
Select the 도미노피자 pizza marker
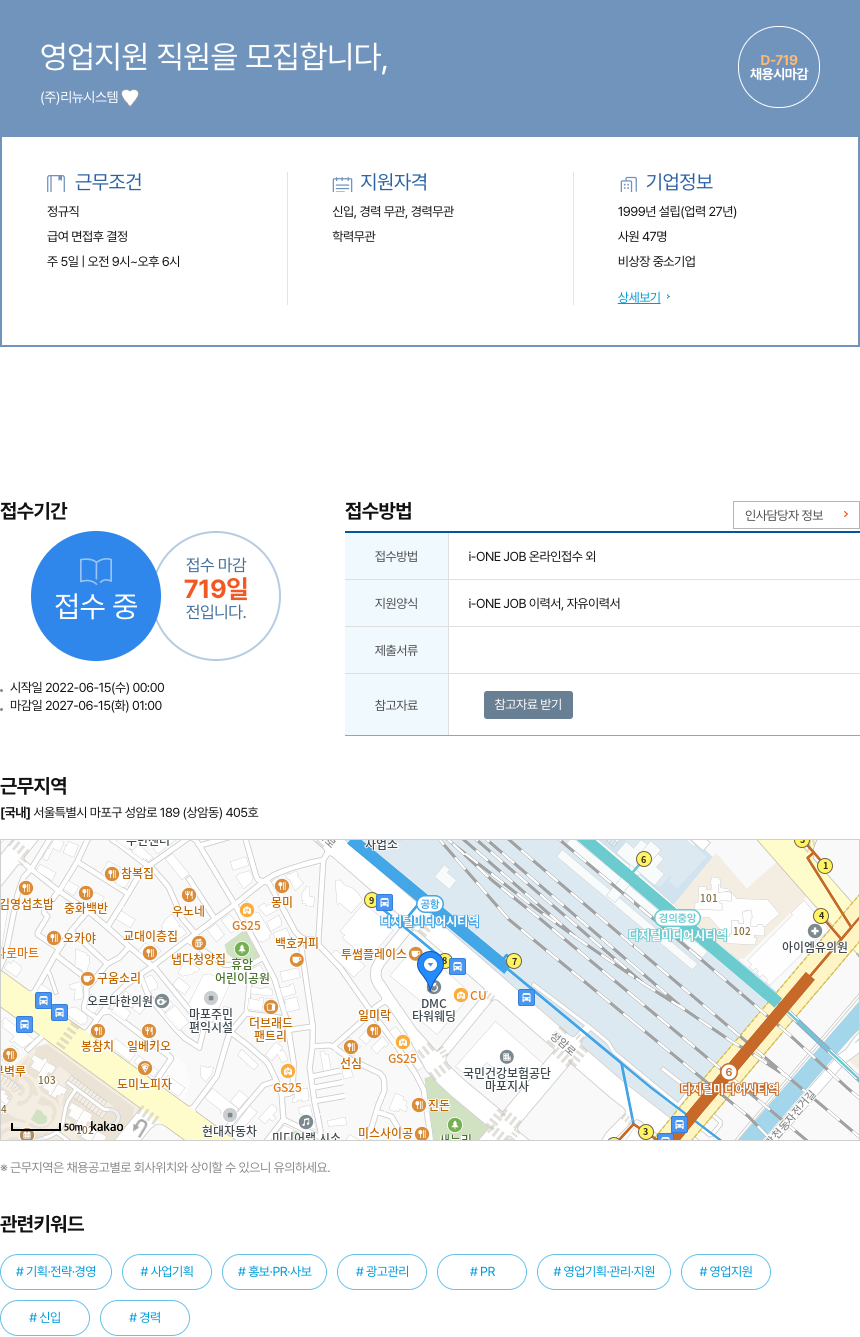point(144,1068)
